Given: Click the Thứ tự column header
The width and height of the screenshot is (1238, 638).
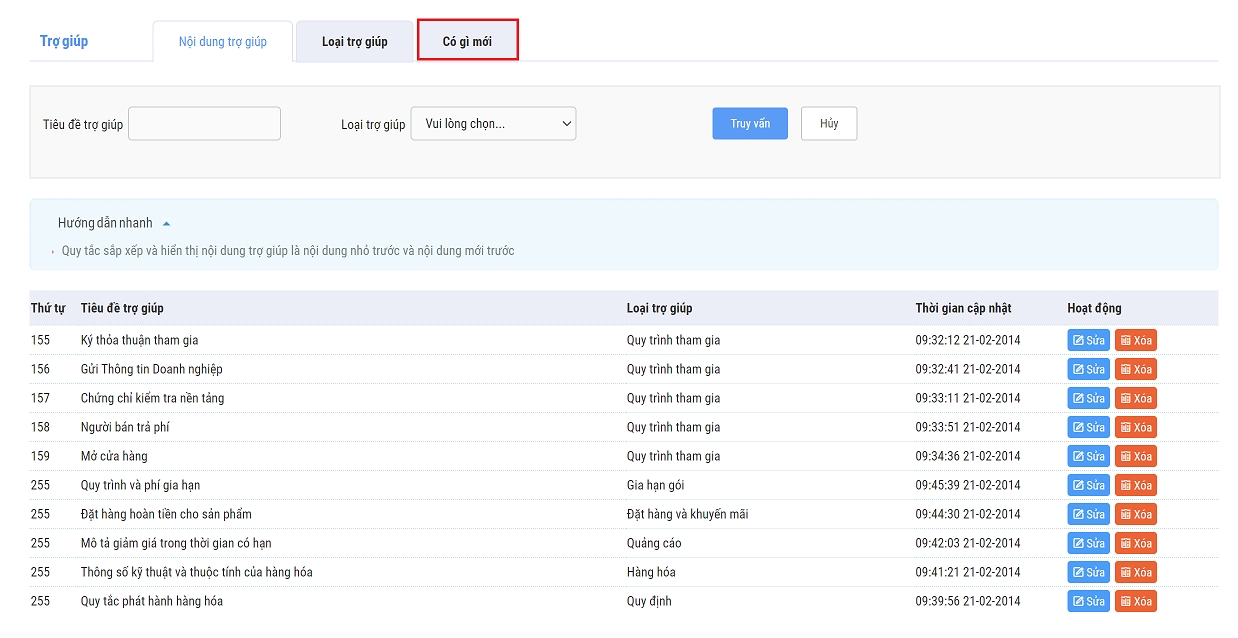Looking at the screenshot, I should [x=47, y=308].
